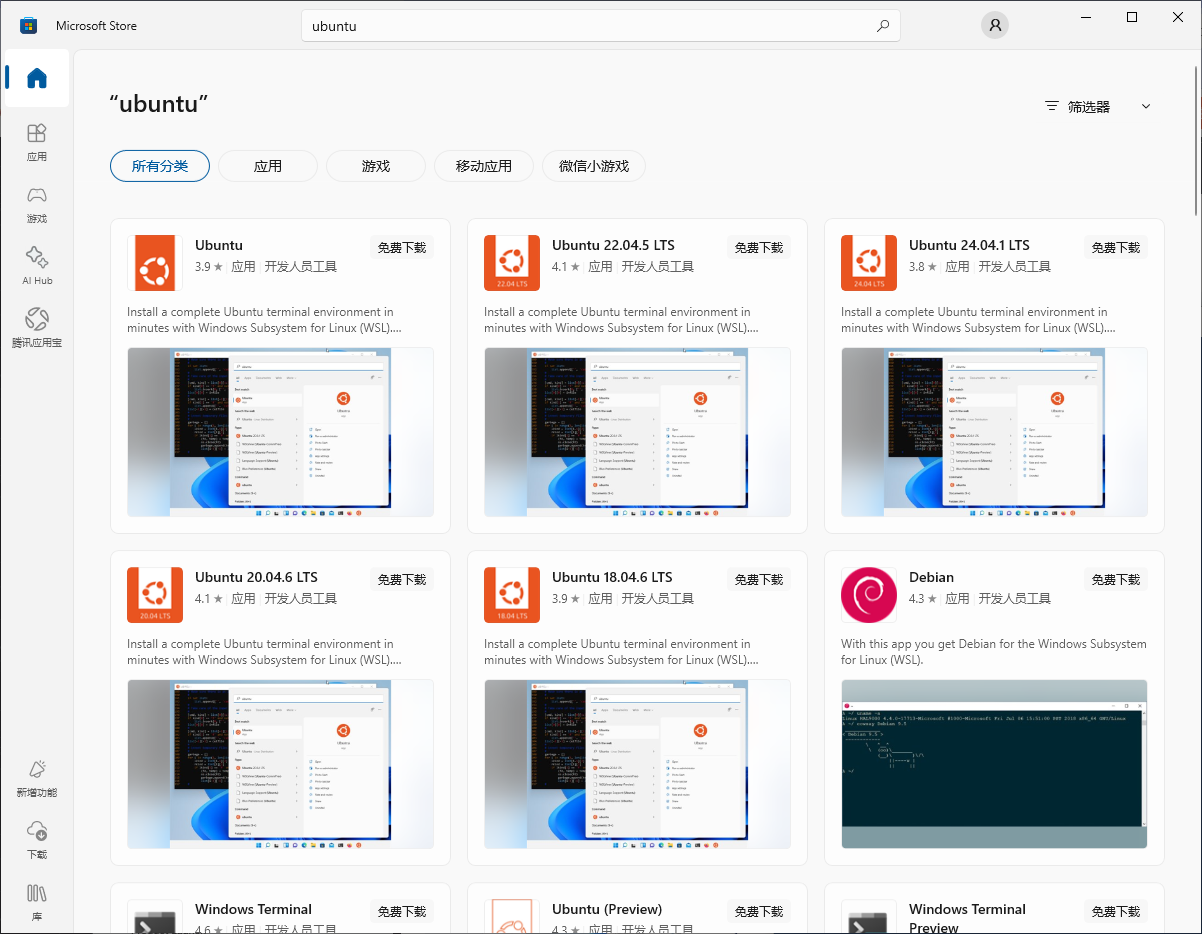The height and width of the screenshot is (934, 1202).
Task: Open the Ubuntu app screenshot thumbnail
Action: click(281, 432)
